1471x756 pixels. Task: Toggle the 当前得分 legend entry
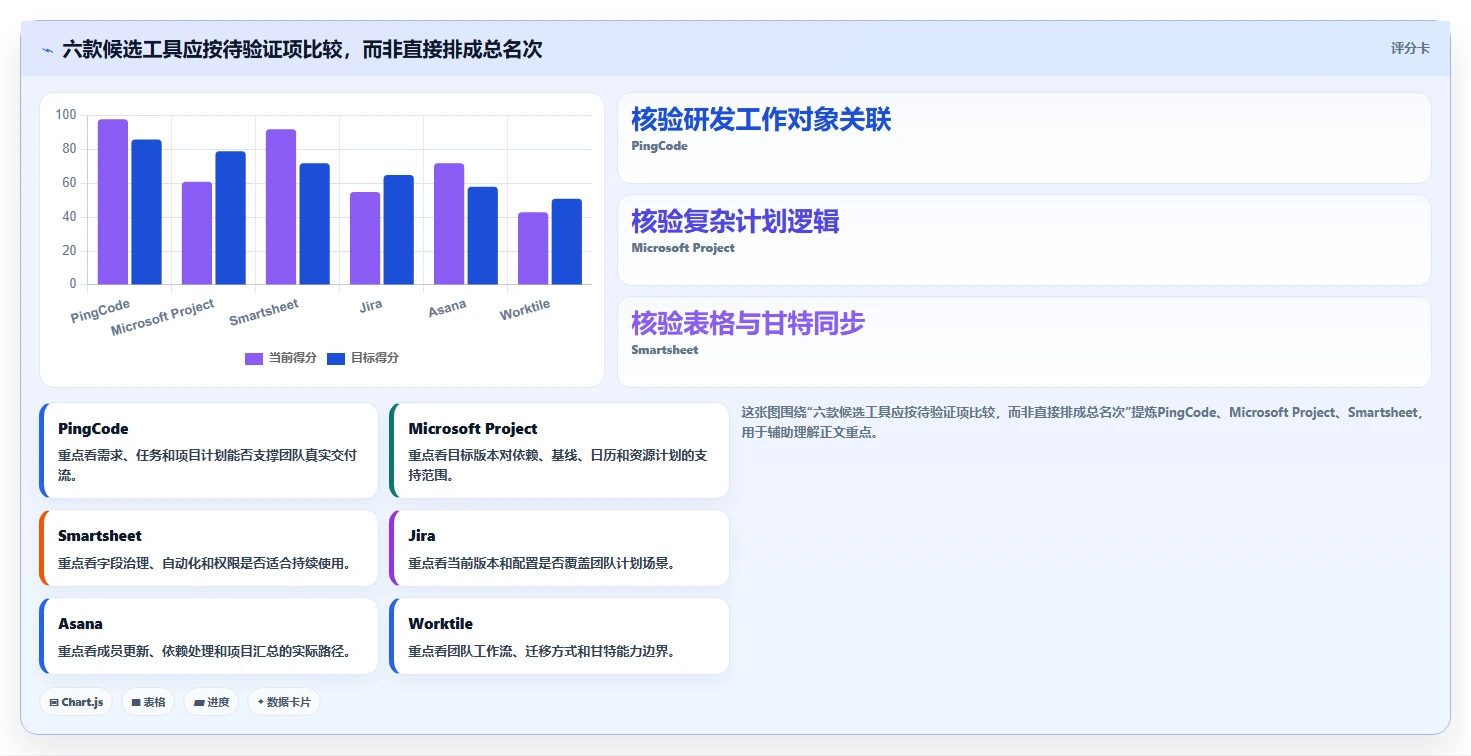pos(281,358)
